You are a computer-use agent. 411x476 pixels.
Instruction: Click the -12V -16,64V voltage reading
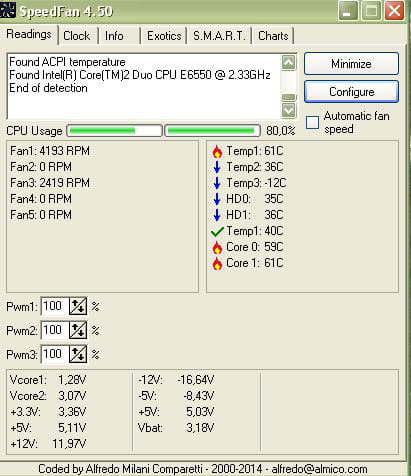click(x=176, y=380)
